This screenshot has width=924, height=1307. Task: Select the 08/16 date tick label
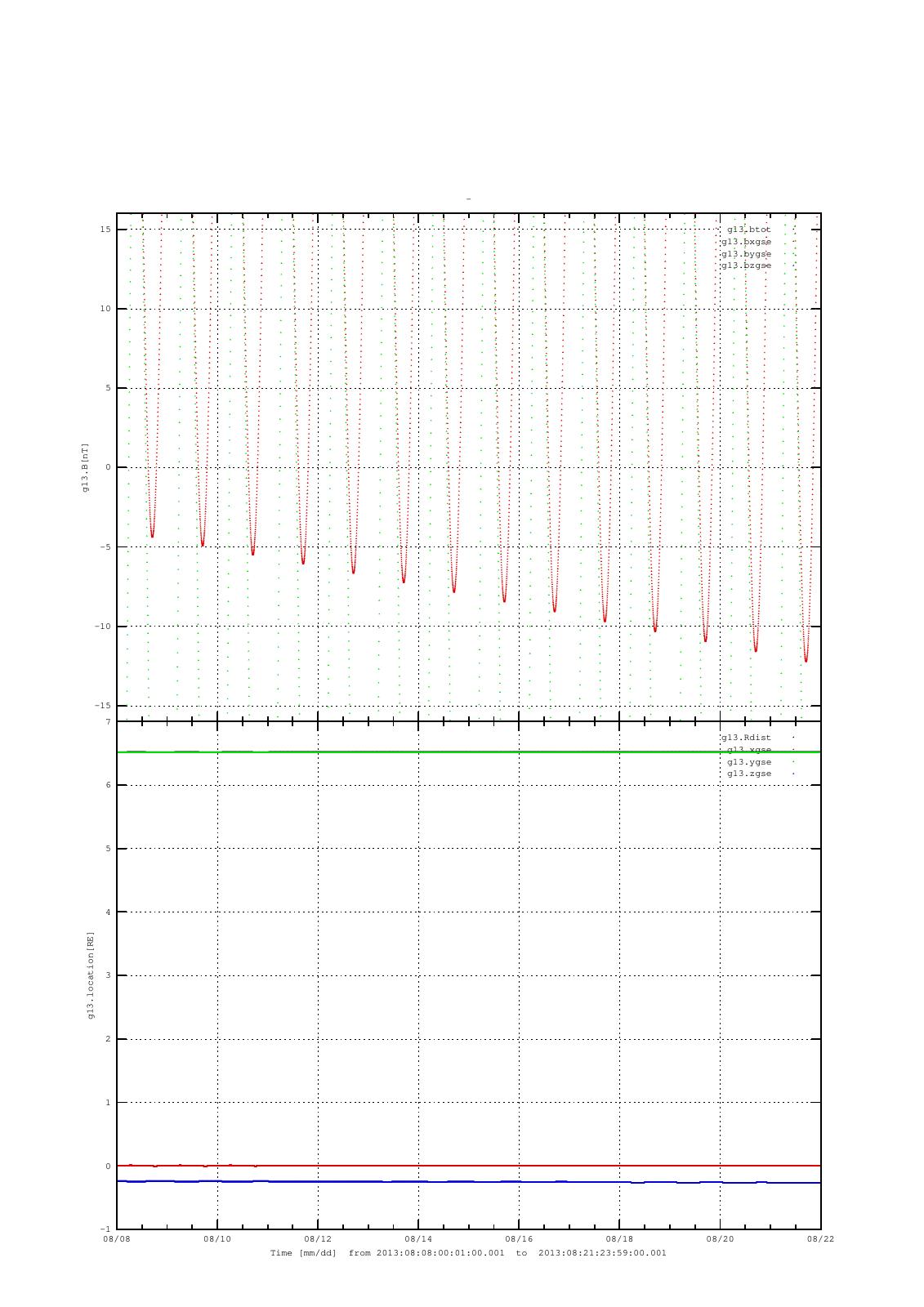pyautogui.click(x=519, y=1239)
